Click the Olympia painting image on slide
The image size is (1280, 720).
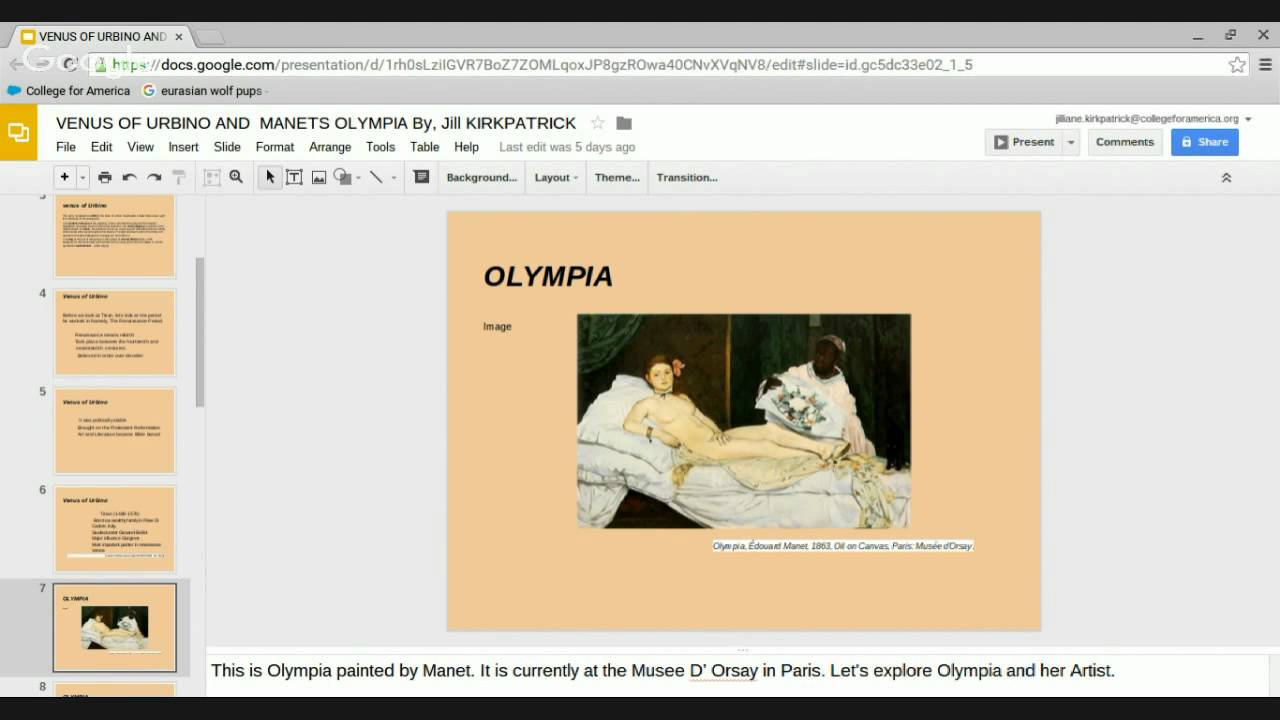click(x=744, y=421)
